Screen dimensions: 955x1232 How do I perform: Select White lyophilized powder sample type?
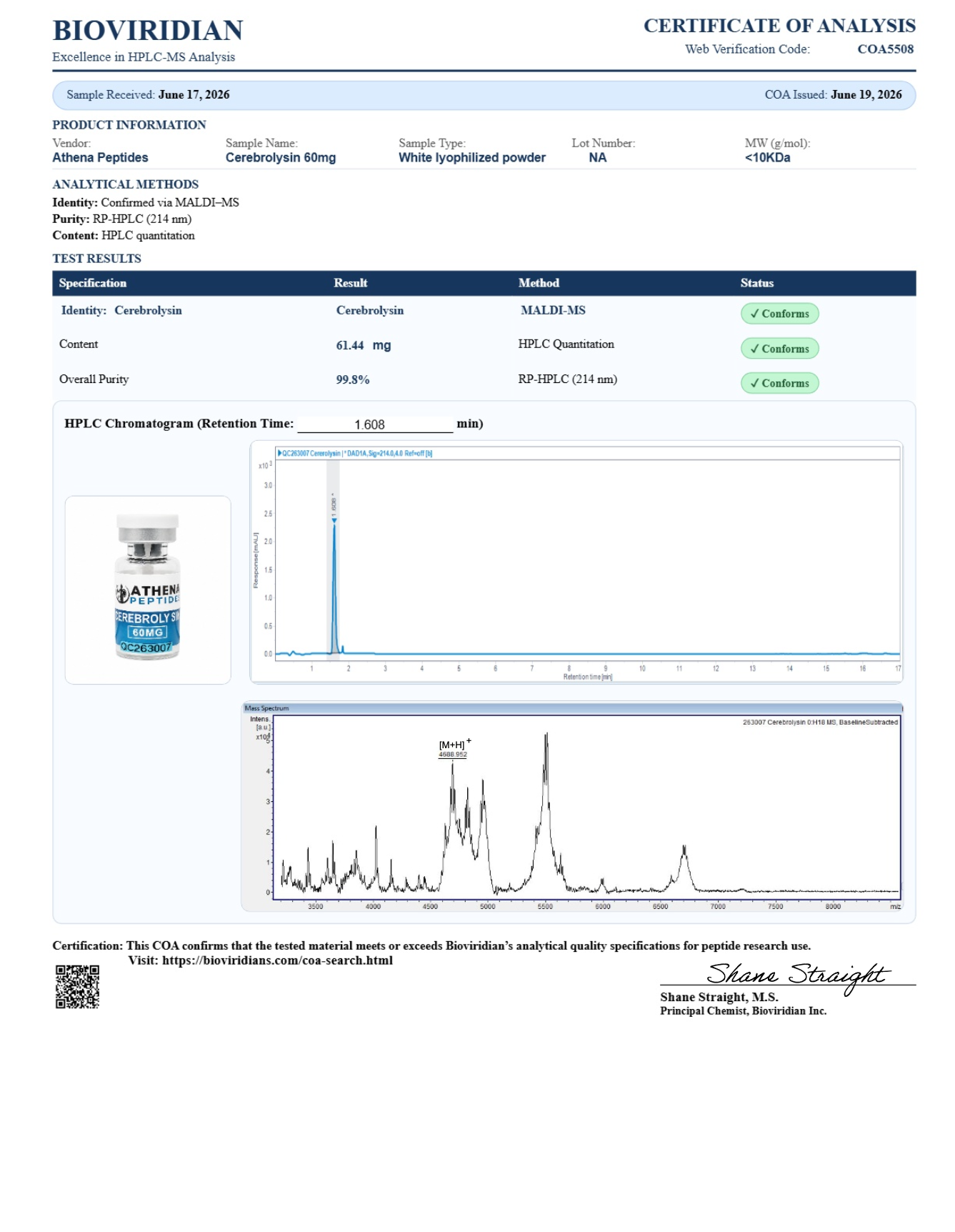472,158
